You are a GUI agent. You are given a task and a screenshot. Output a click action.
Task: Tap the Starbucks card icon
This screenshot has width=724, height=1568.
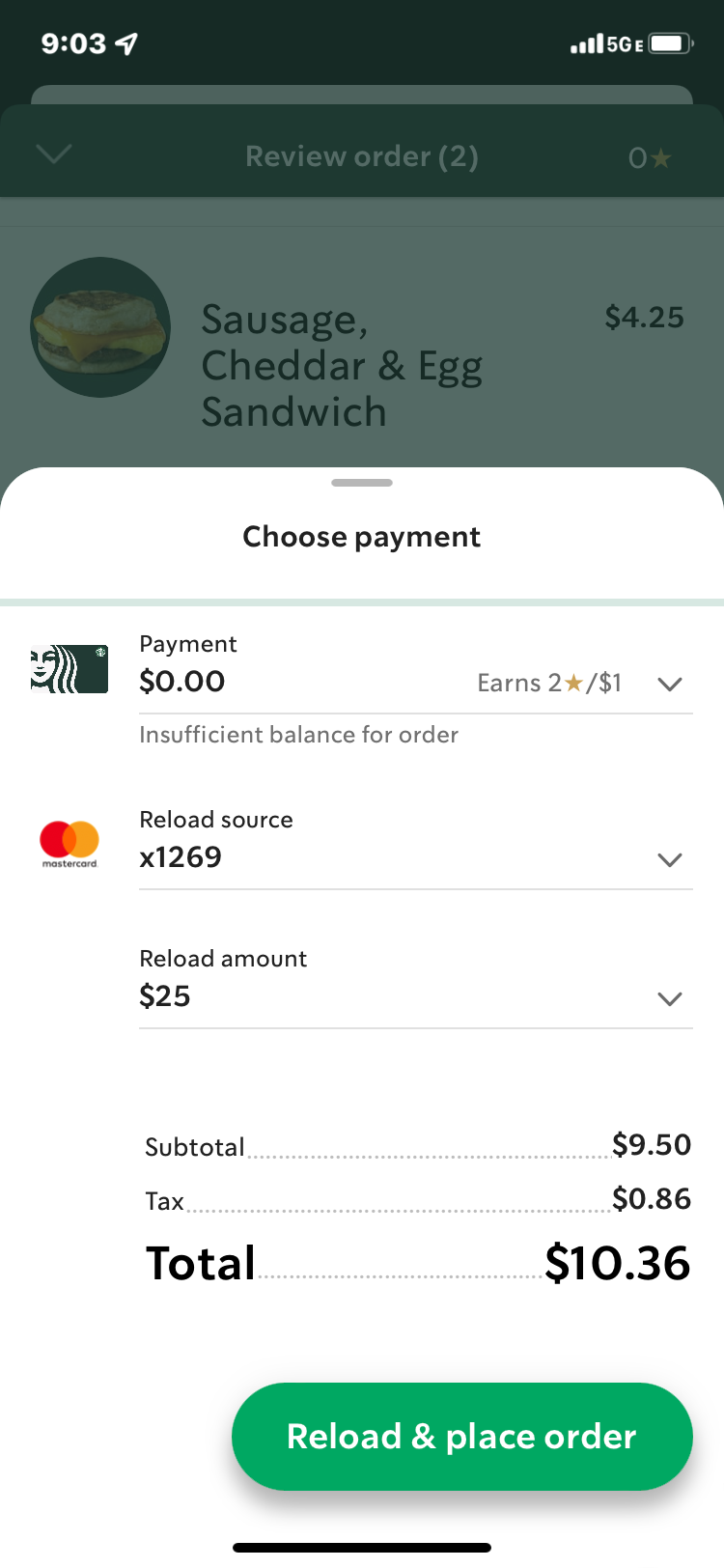pos(70,669)
